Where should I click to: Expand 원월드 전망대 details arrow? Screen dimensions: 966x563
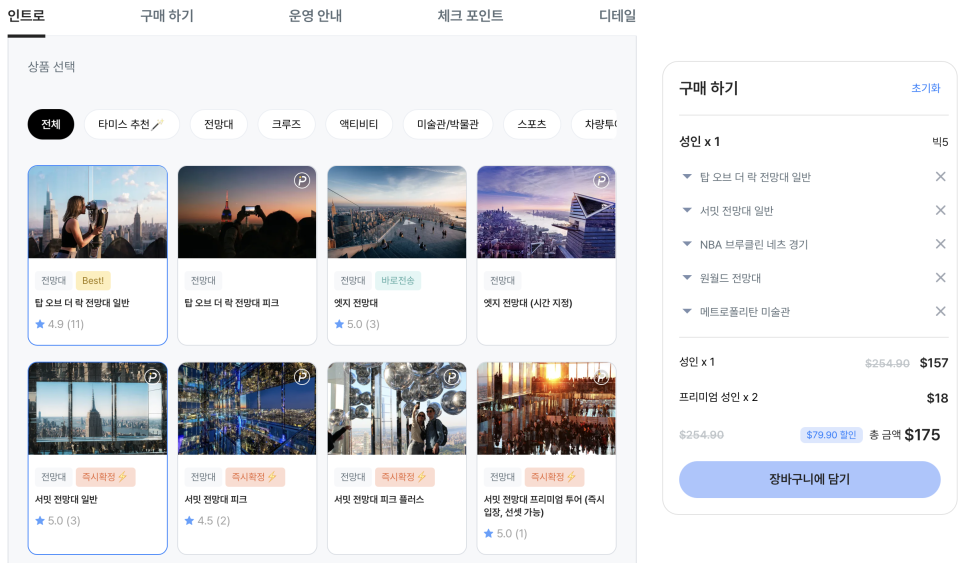[x=687, y=278]
